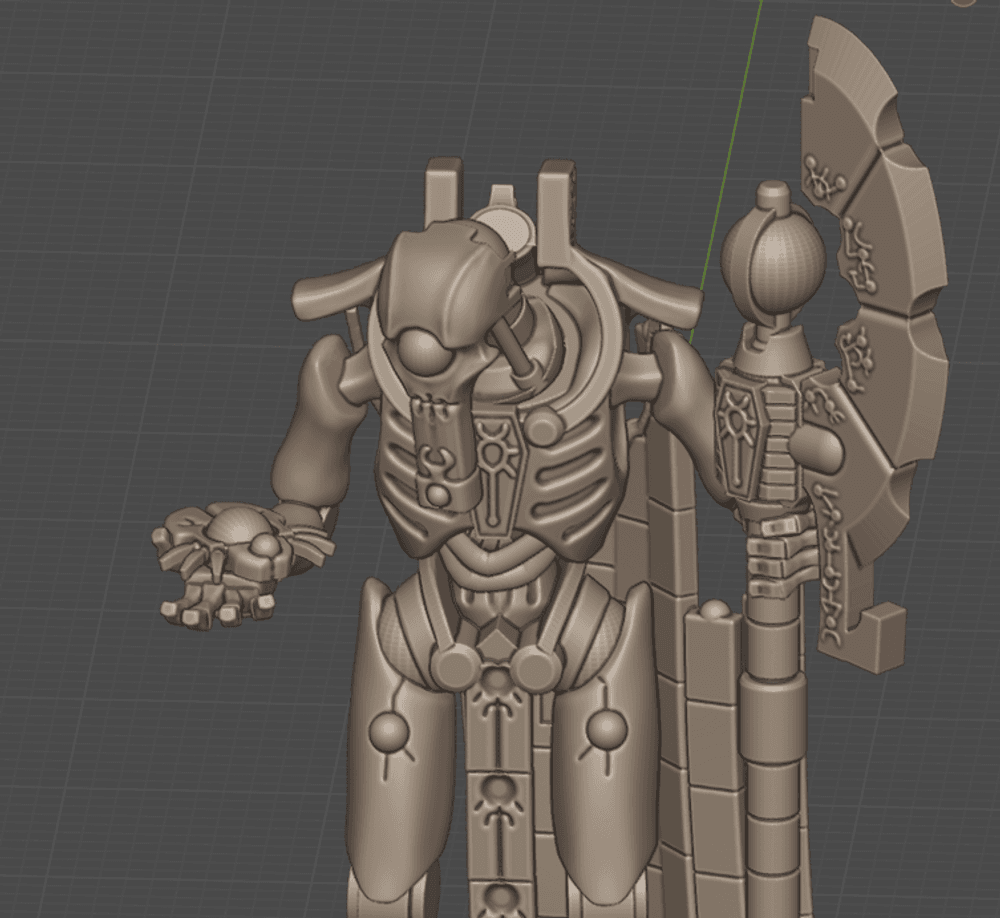Select the central tabard strip between the legs
Image resolution: width=1000 pixels, height=918 pixels.
(x=495, y=780)
